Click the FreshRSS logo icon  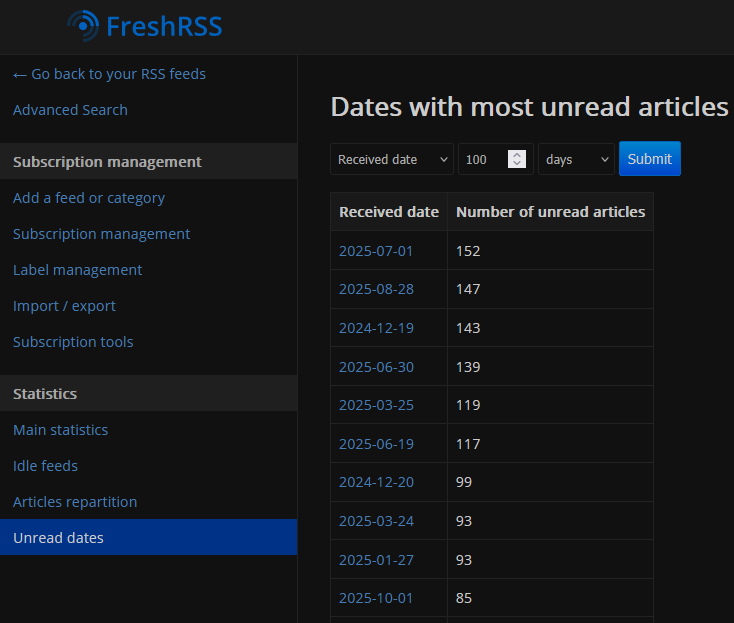point(84,26)
